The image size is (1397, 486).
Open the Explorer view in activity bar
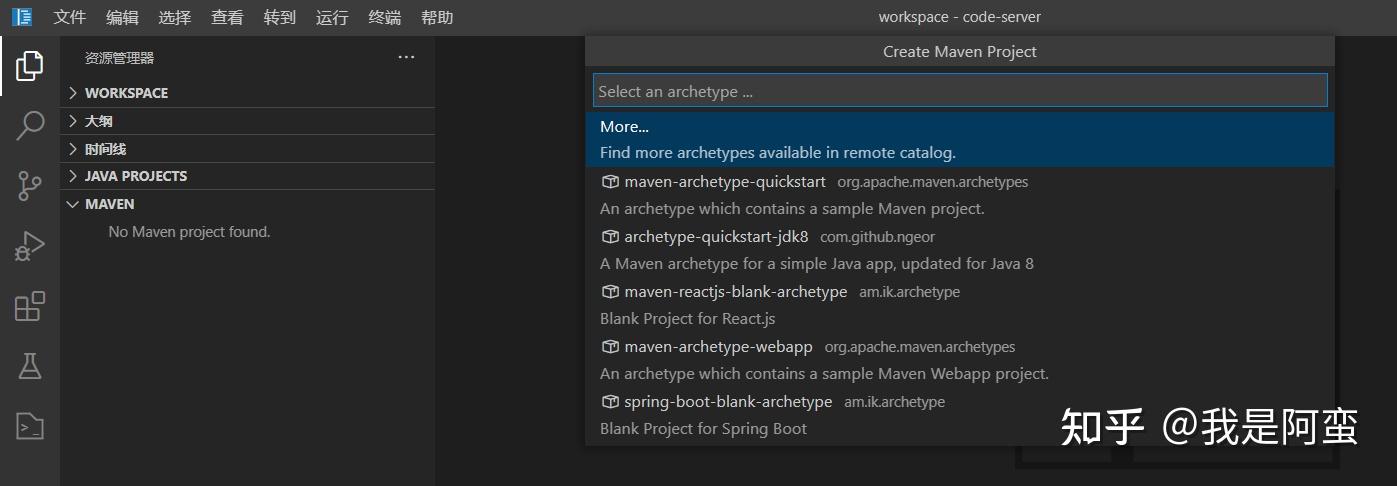[30, 66]
